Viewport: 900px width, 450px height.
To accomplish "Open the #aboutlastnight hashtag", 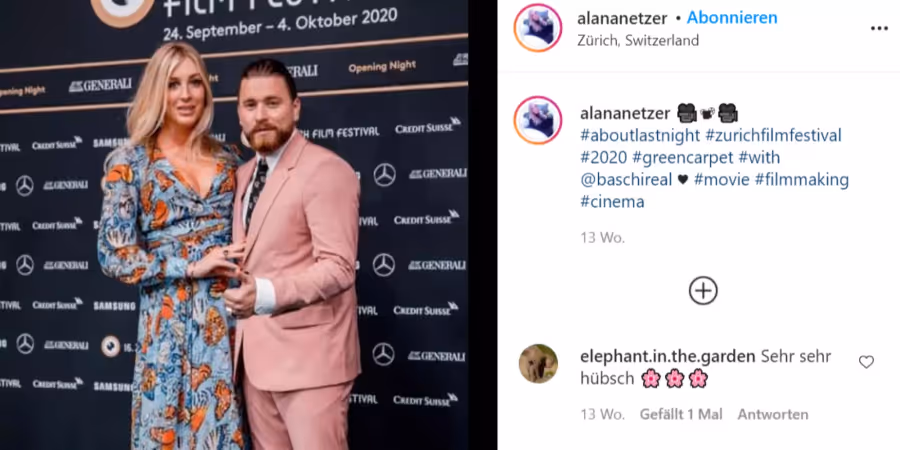I will [640, 135].
